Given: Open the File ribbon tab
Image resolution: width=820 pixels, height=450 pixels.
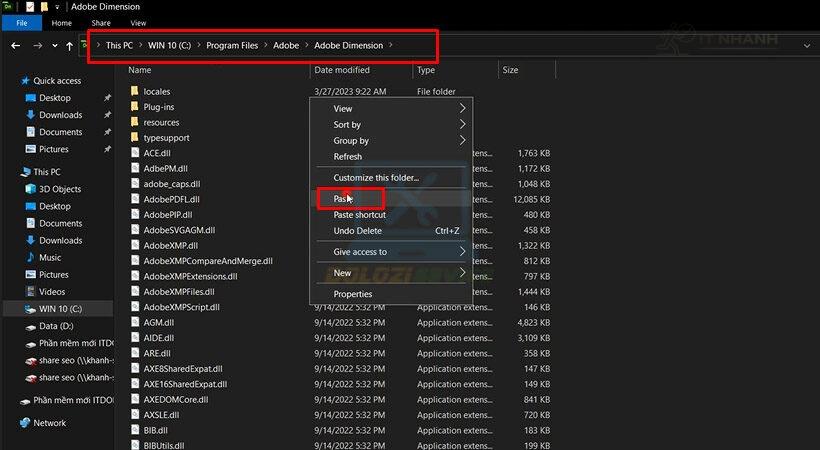Looking at the screenshot, I should (21, 22).
